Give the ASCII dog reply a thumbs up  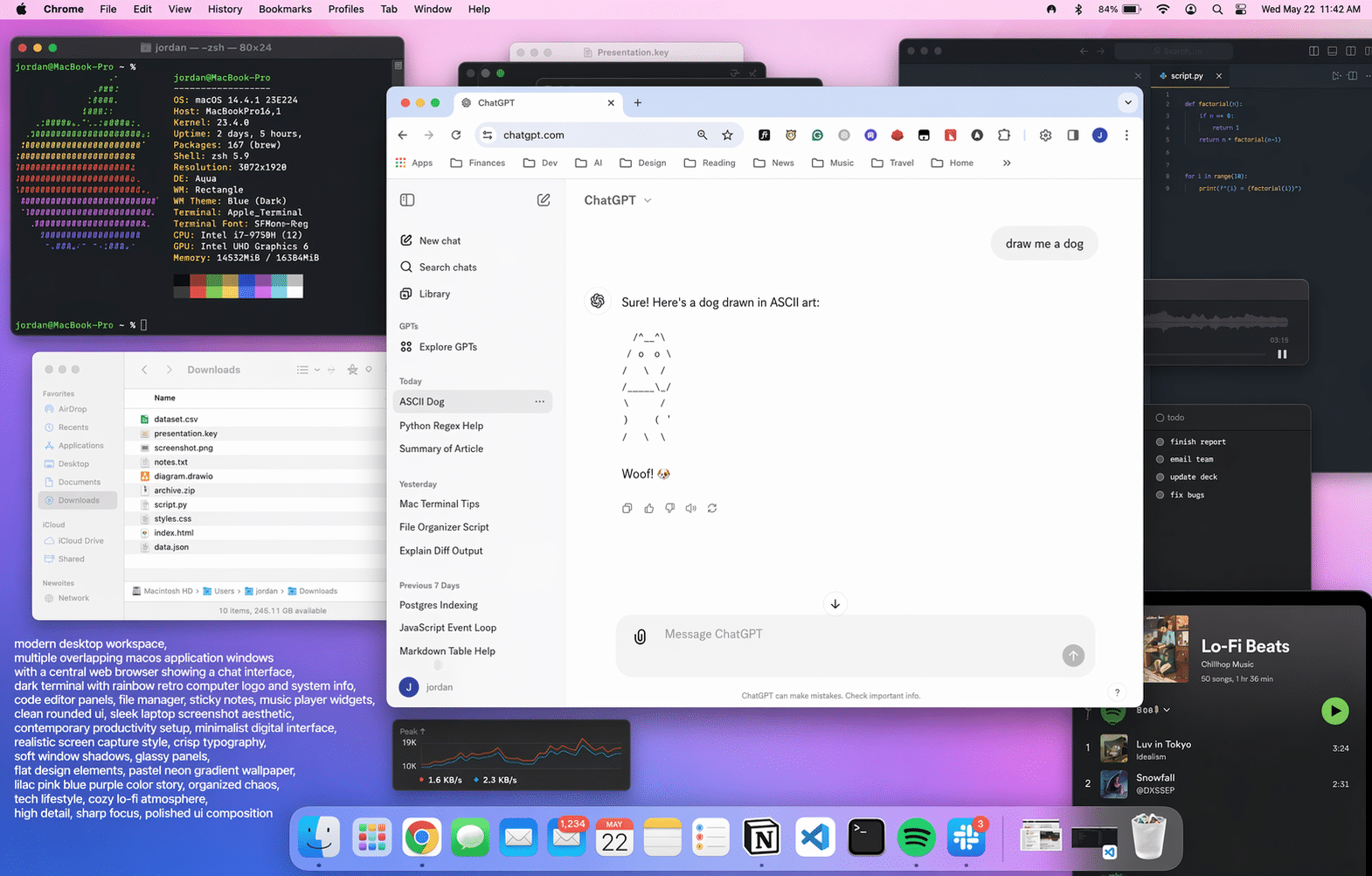click(x=648, y=508)
